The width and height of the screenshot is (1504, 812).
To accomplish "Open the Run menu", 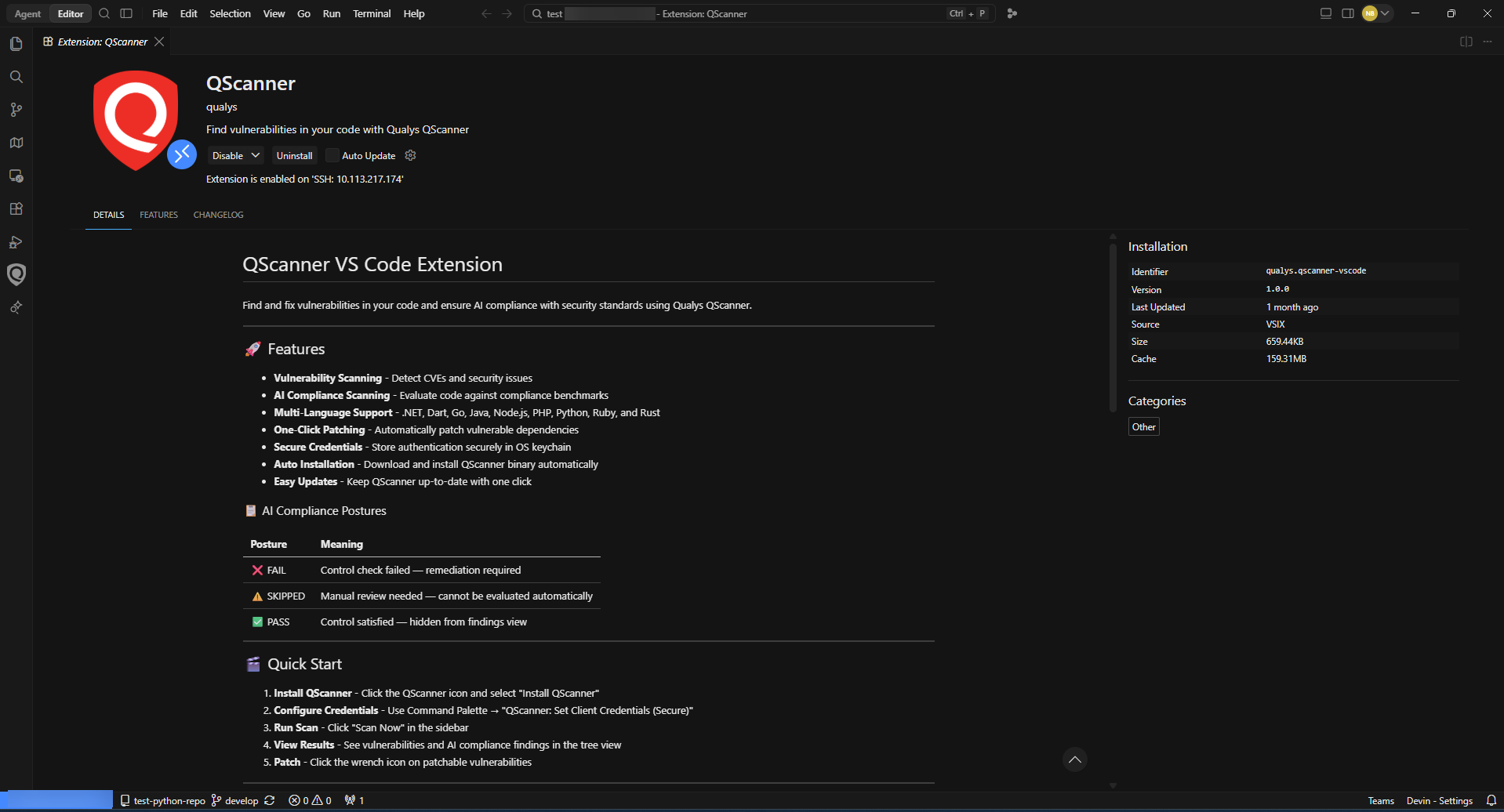I will pos(332,13).
